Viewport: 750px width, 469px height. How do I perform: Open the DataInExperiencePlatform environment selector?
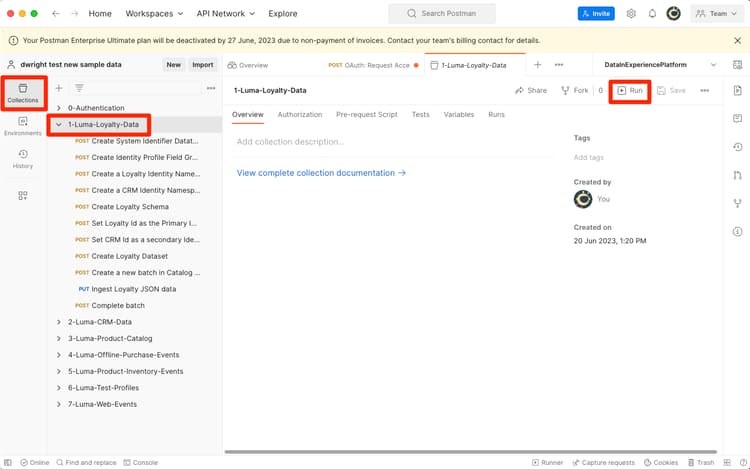click(660, 65)
